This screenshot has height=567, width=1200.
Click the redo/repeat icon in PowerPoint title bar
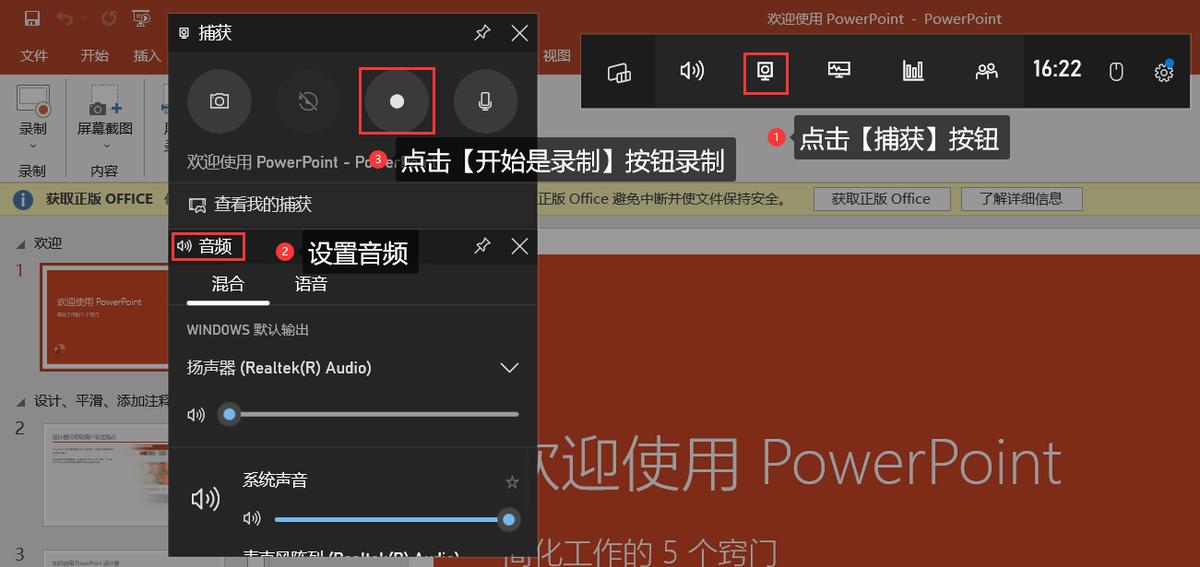tap(108, 18)
